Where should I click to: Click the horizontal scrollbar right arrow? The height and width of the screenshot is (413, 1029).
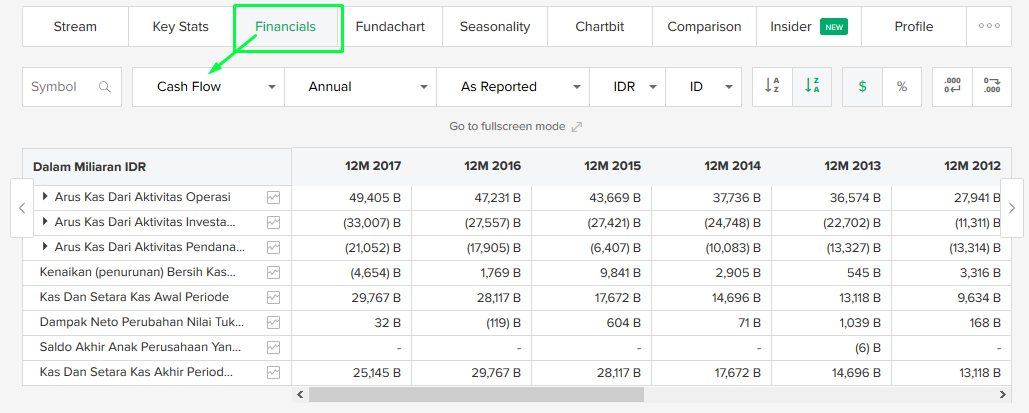pos(1003,395)
